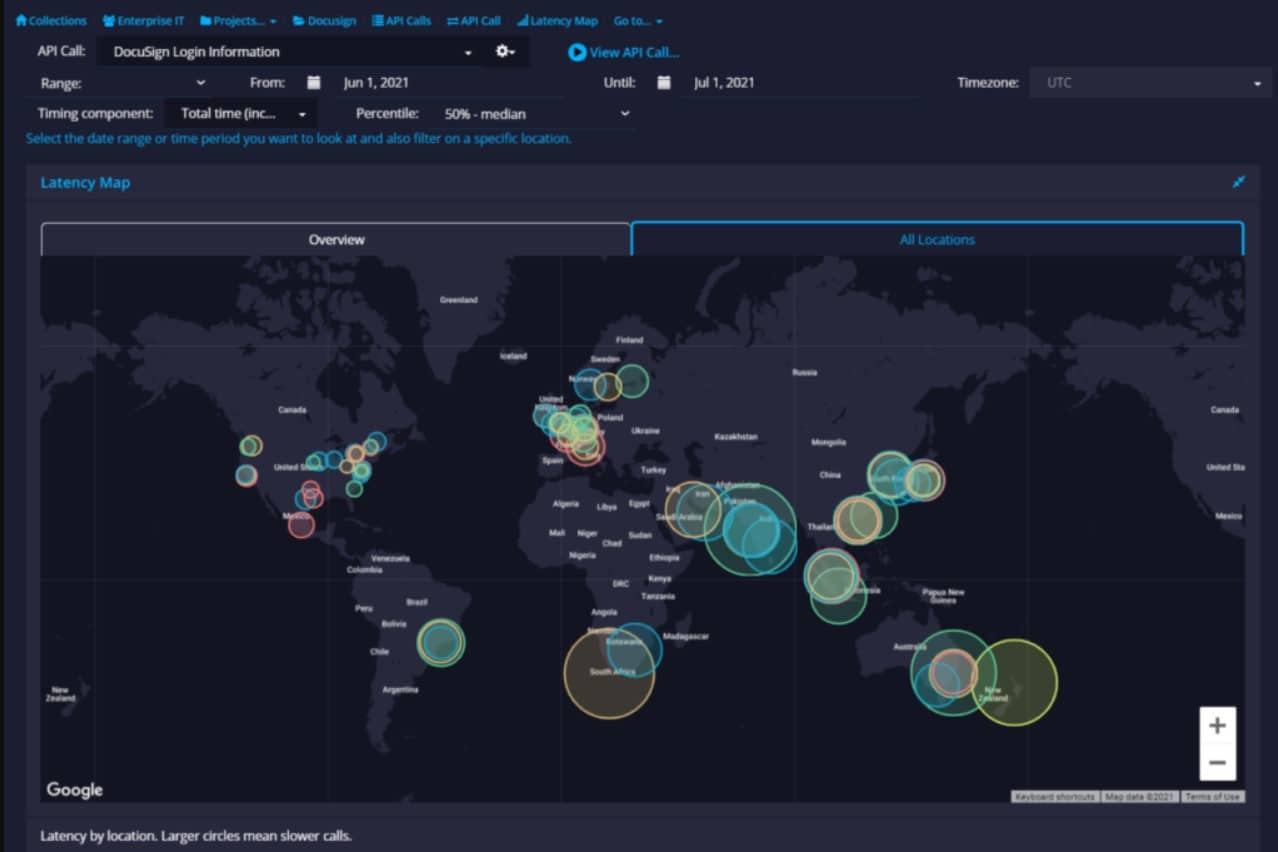Screen dimensions: 1278x852
Task: Click View API Call play button
Action: click(x=577, y=52)
